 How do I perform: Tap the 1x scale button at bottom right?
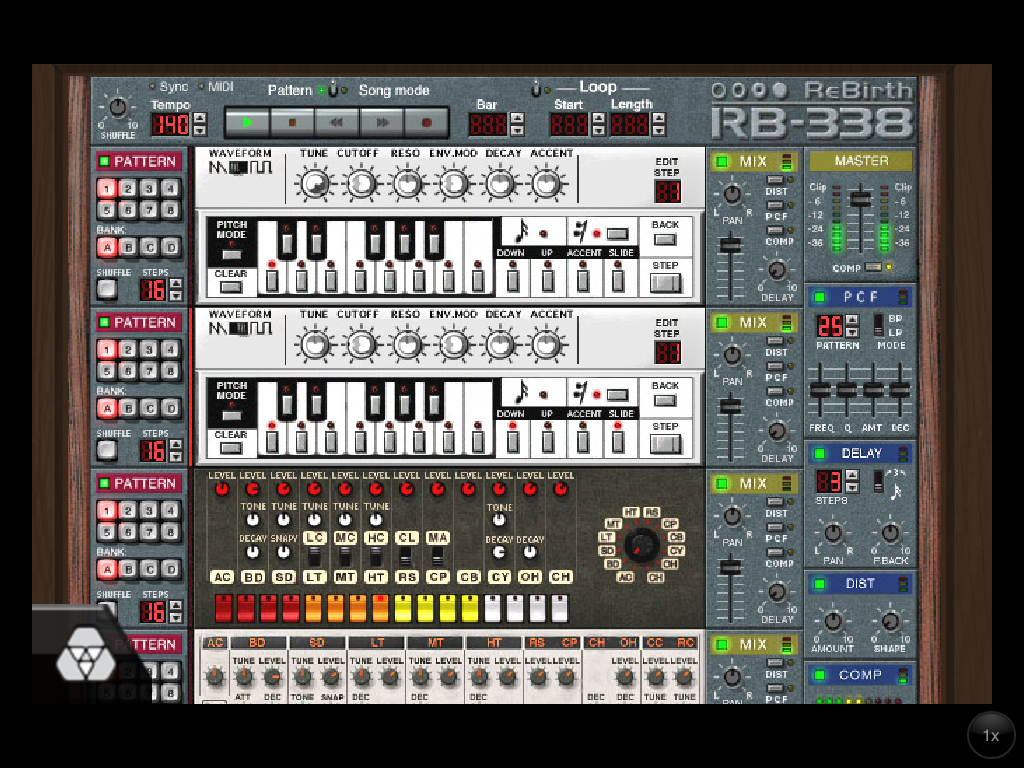pos(990,735)
